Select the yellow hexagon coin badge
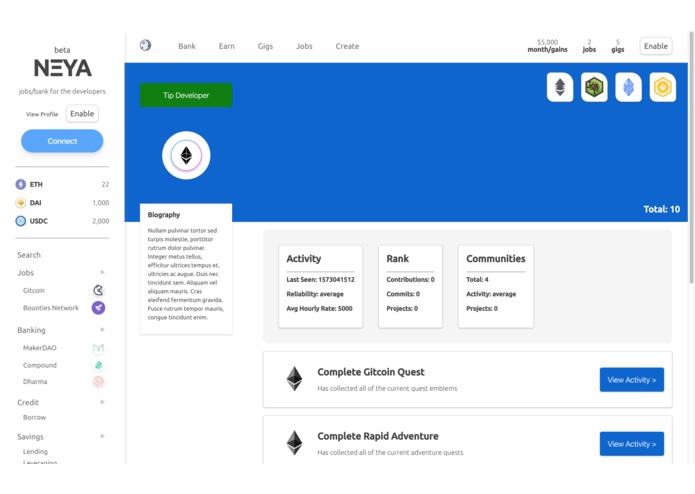Viewport: 695px width, 494px height. tap(663, 87)
